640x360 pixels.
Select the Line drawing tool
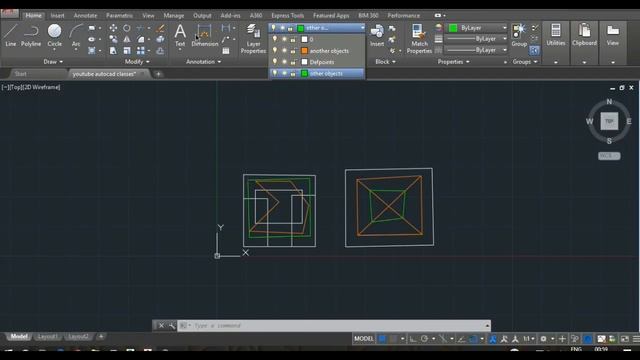11,35
